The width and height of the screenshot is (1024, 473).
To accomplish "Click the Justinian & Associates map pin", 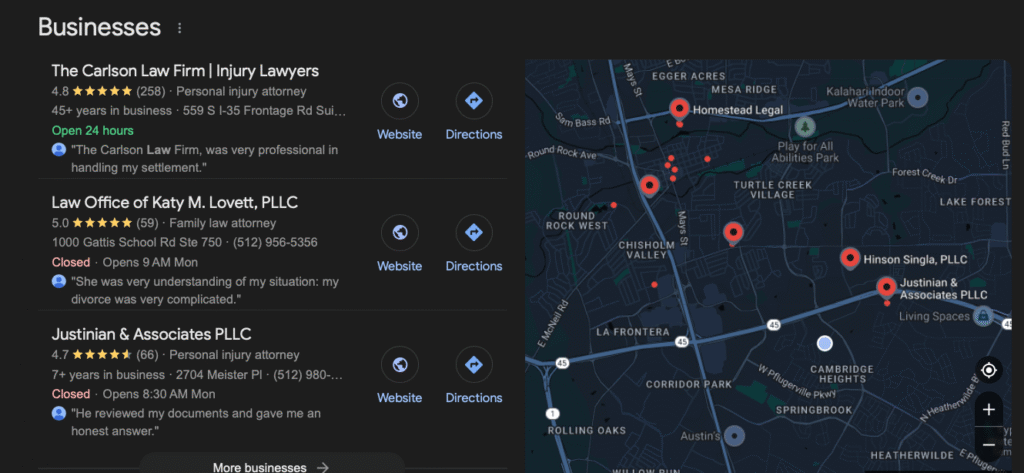I will coord(886,288).
